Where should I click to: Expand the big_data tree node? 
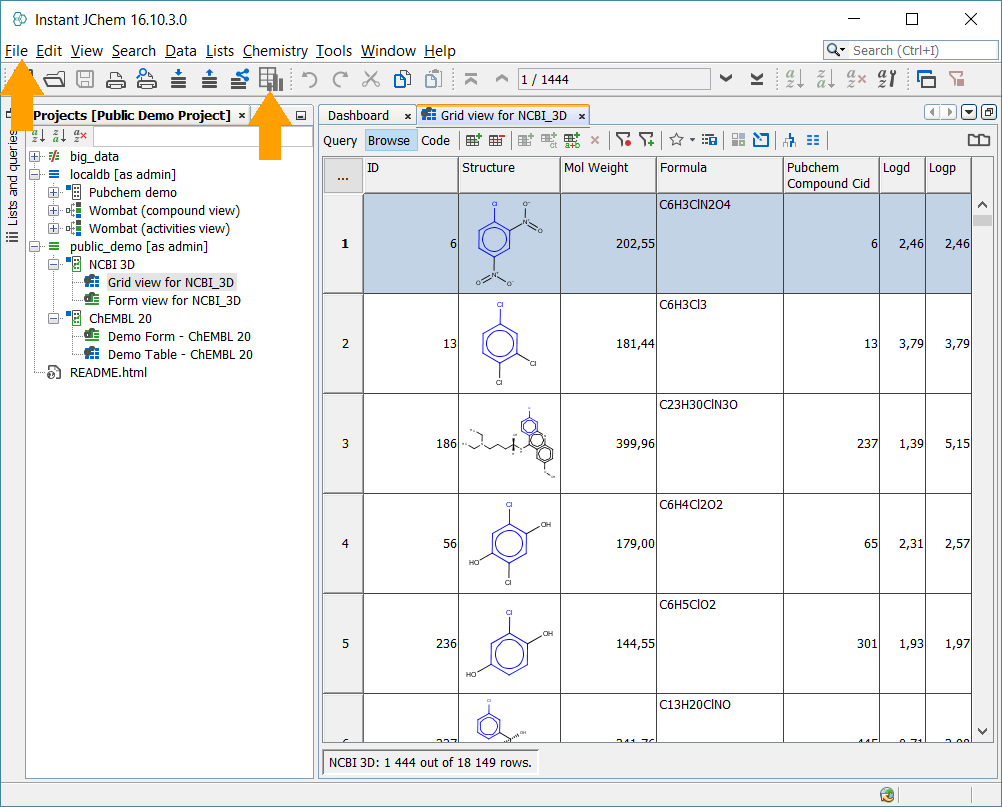35,157
